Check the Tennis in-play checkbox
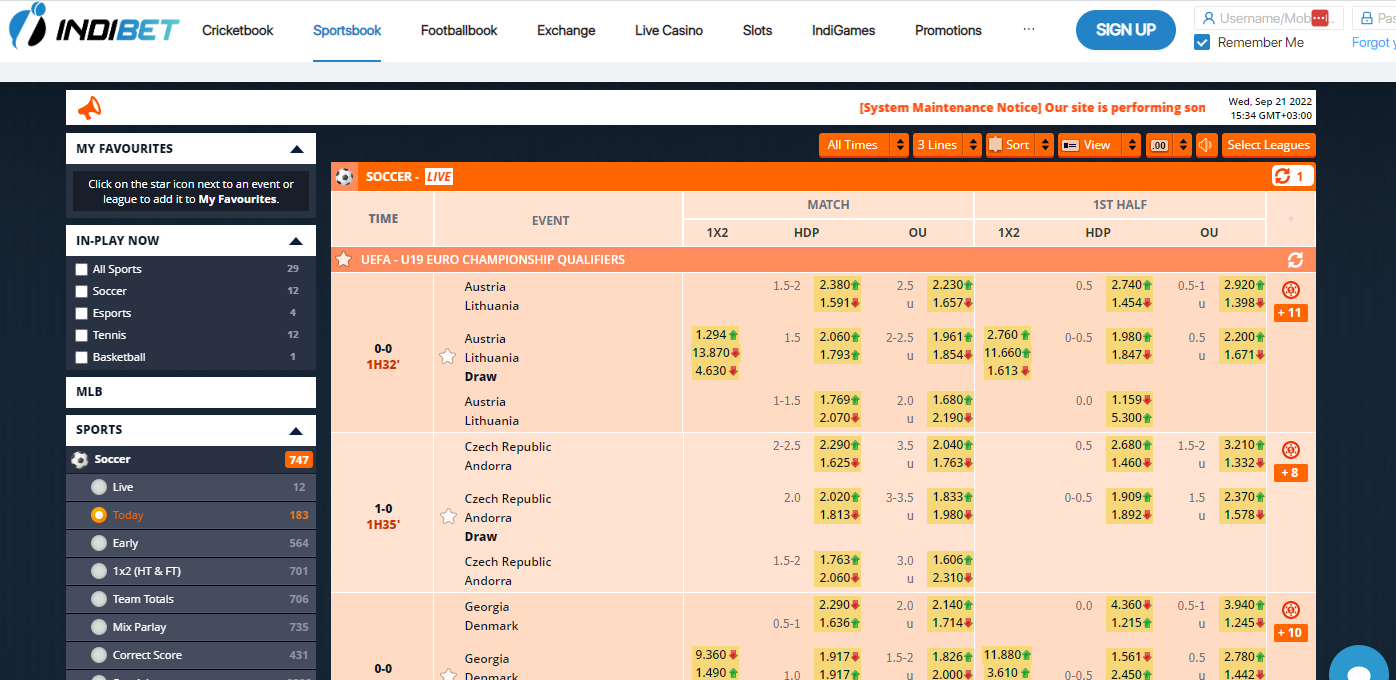 (82, 335)
